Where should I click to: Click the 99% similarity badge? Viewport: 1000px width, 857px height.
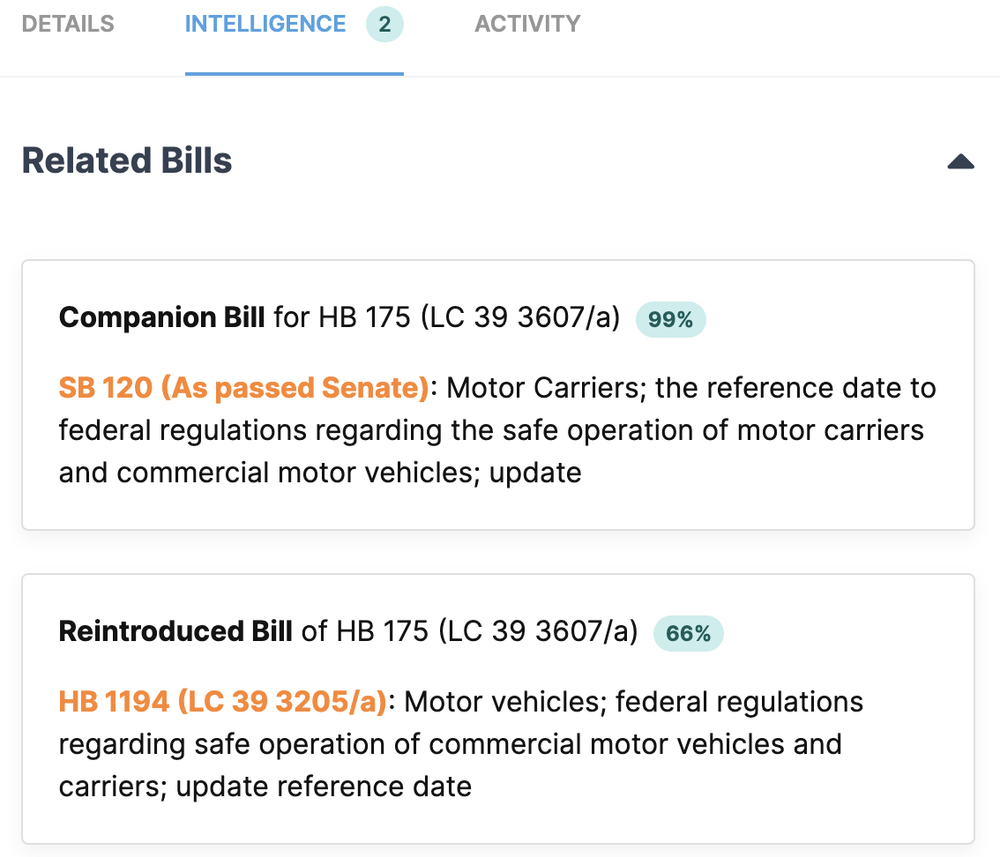tap(670, 320)
